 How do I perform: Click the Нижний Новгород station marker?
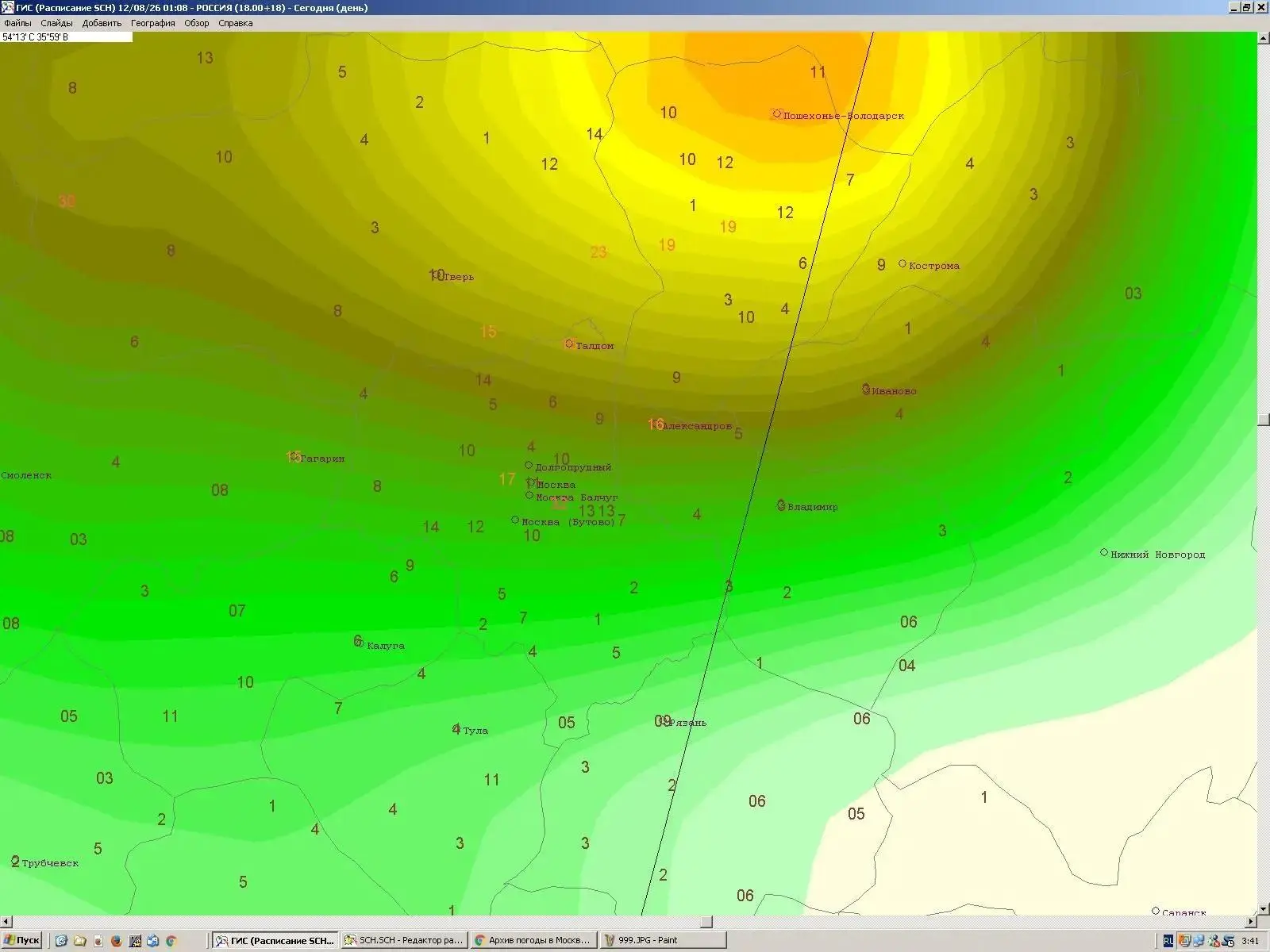(x=1104, y=552)
